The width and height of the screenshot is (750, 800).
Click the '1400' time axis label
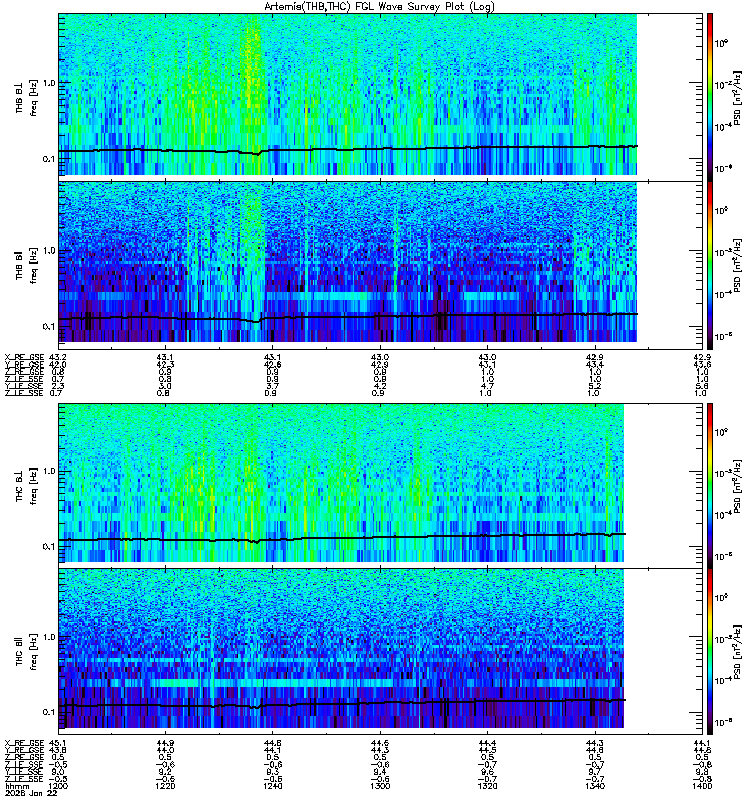pyautogui.click(x=702, y=786)
